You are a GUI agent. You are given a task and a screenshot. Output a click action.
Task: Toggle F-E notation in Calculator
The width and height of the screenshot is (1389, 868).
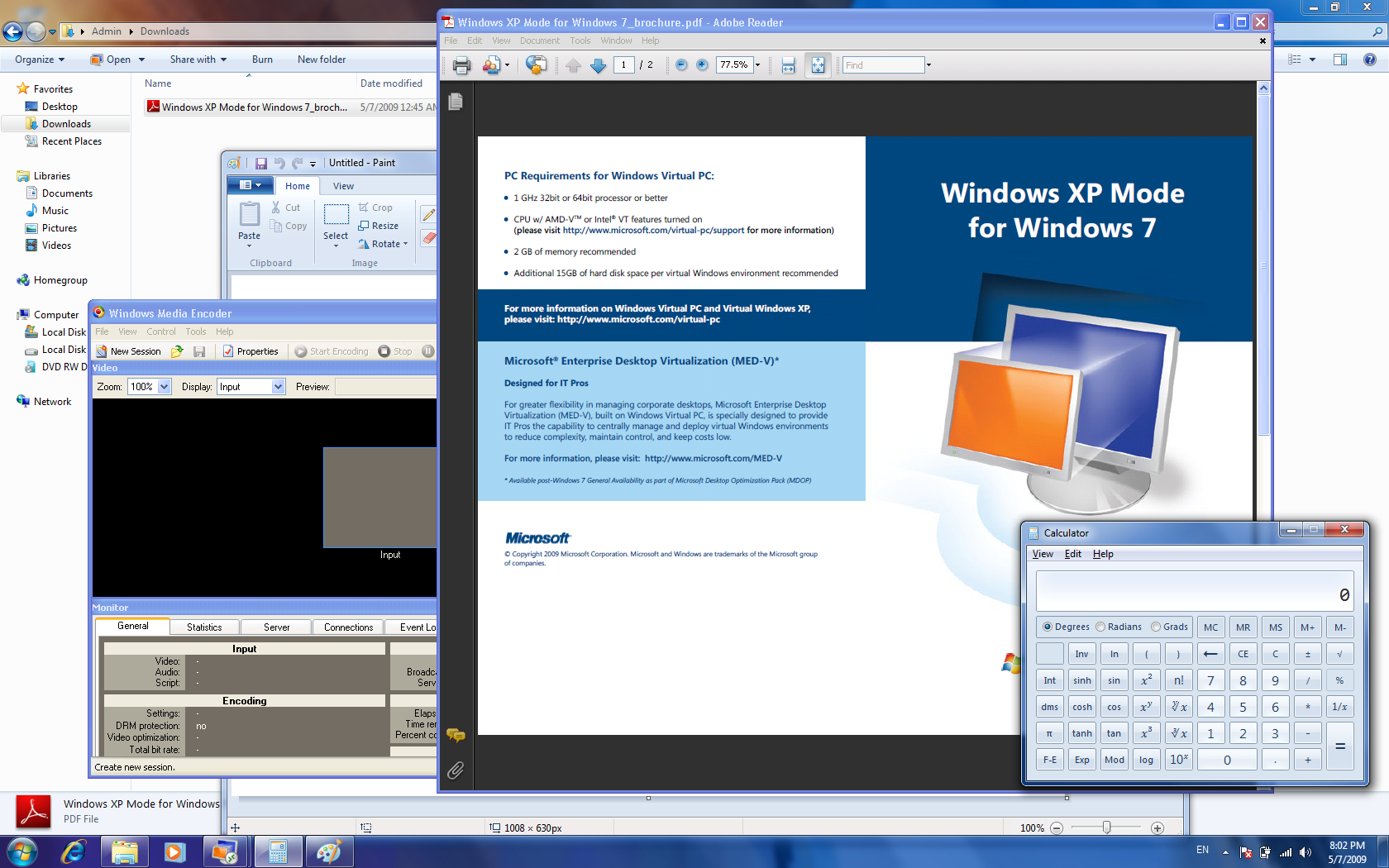click(x=1049, y=760)
